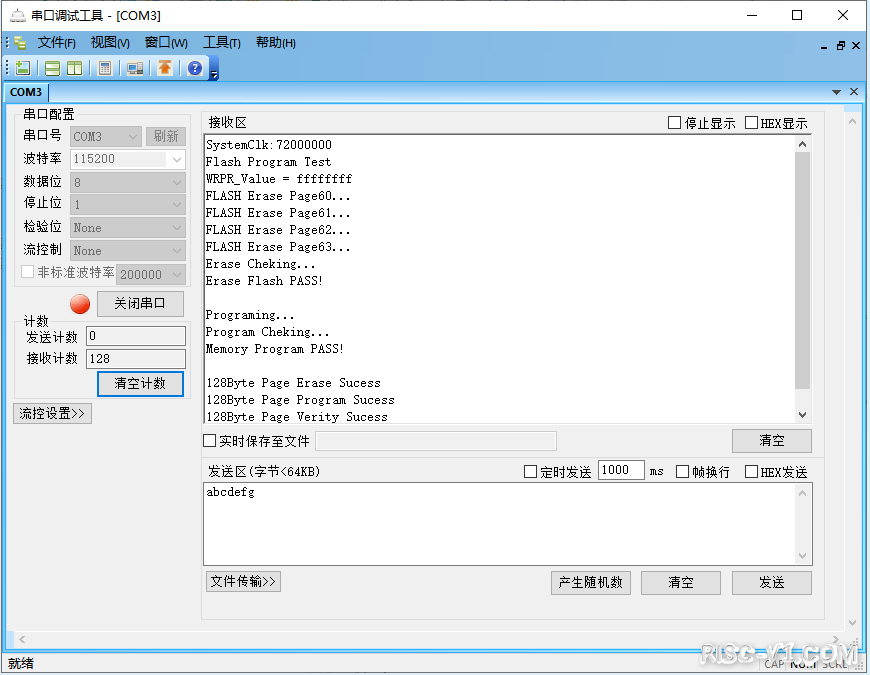Click the receive area scrollbar thumb
The image size is (870, 675).
click(802, 271)
